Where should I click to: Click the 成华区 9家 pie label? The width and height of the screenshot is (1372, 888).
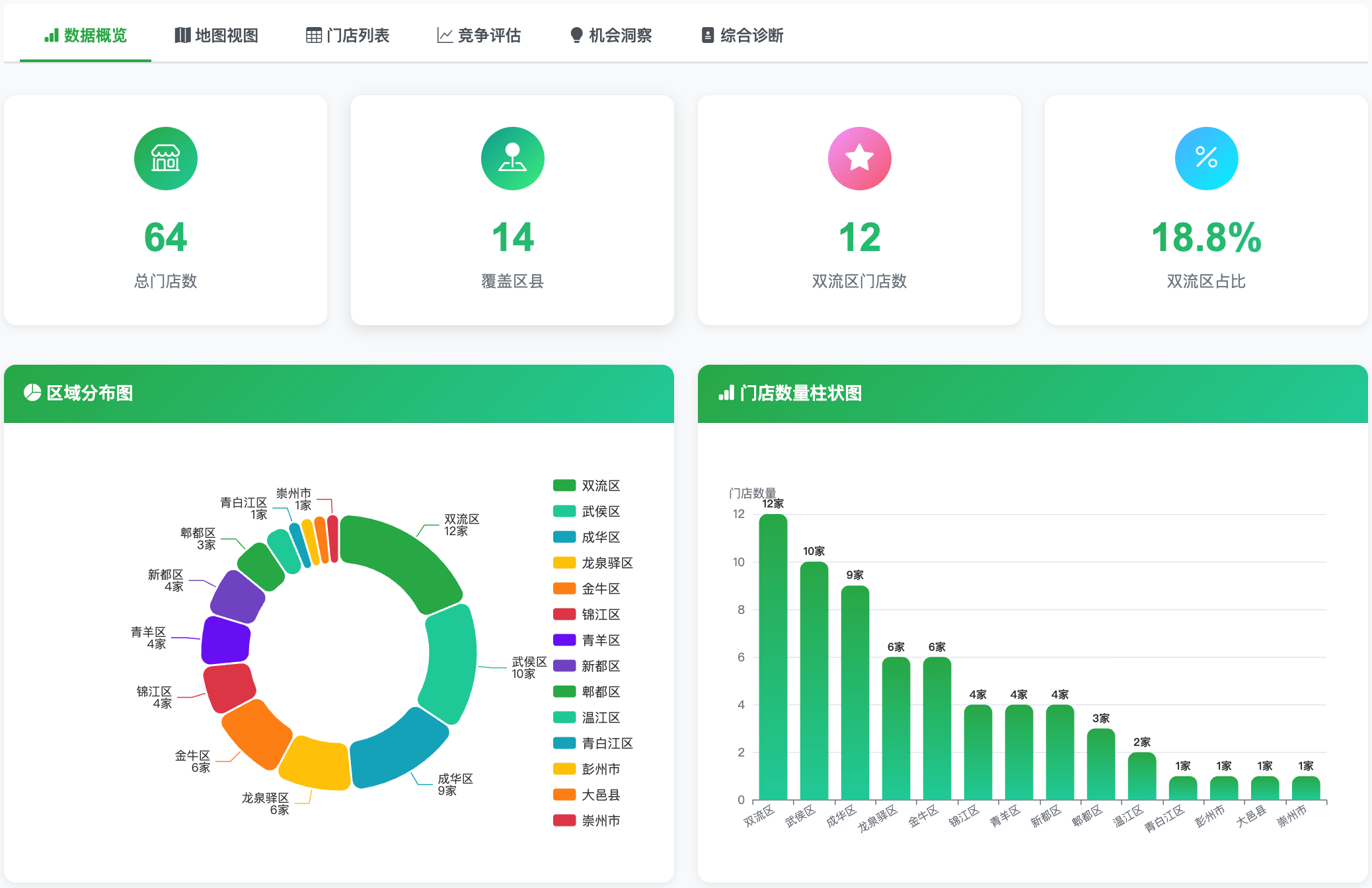click(x=455, y=784)
